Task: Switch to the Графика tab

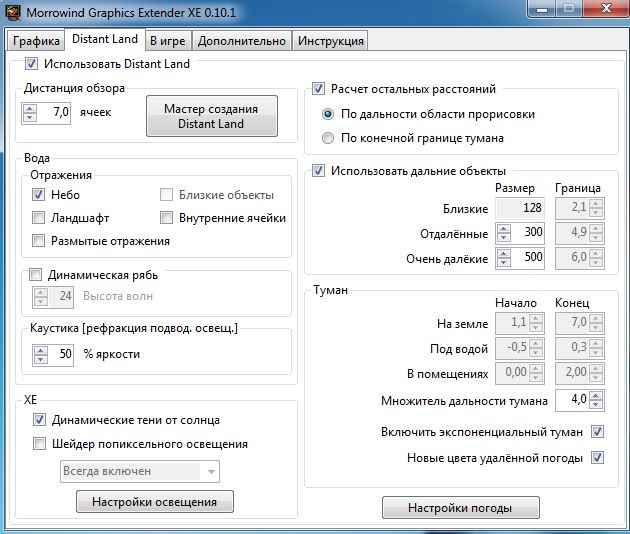Action: coord(36,41)
